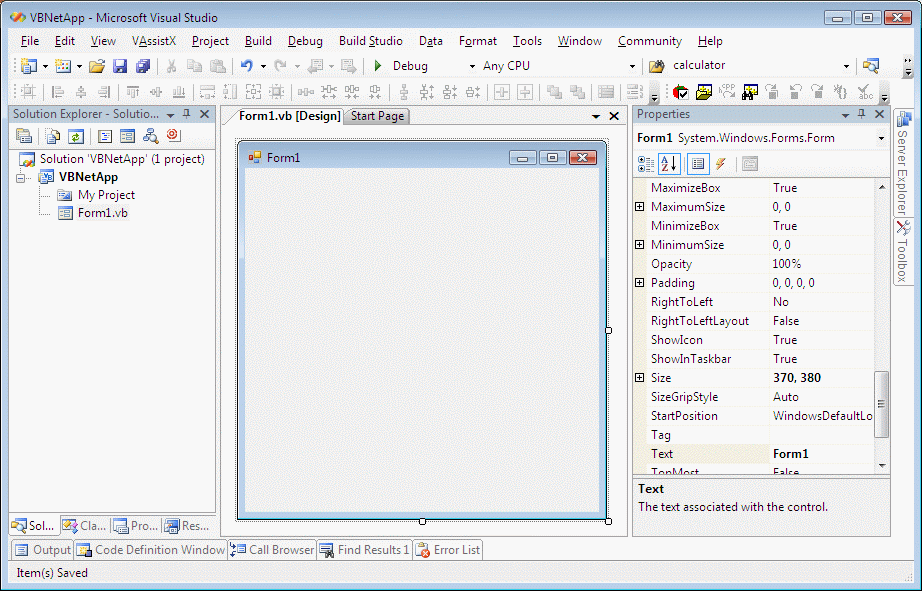Save the current file with floppy icon
The height and width of the screenshot is (591, 922).
(x=120, y=66)
